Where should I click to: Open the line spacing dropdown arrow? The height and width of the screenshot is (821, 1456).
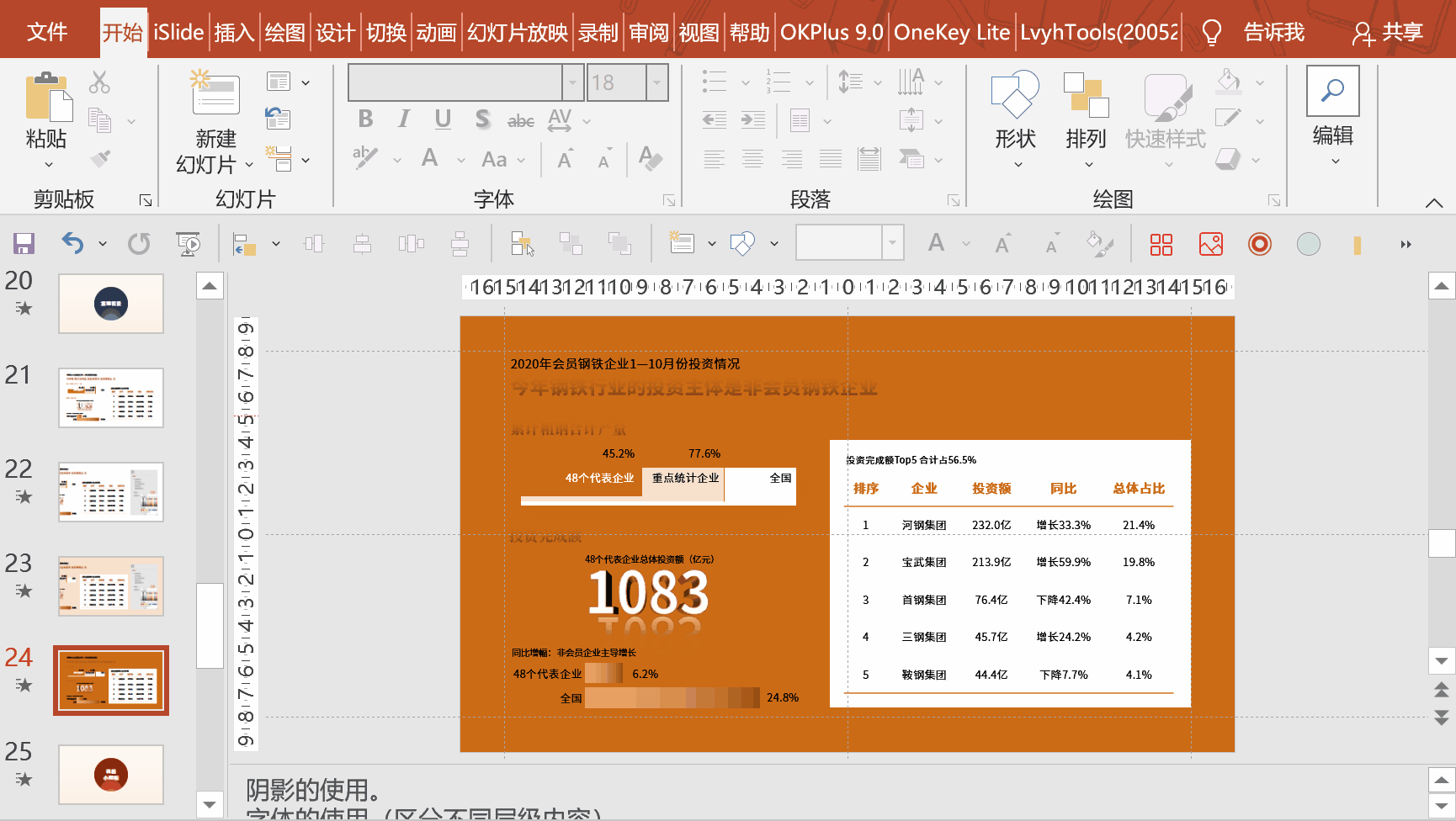pyautogui.click(x=878, y=82)
